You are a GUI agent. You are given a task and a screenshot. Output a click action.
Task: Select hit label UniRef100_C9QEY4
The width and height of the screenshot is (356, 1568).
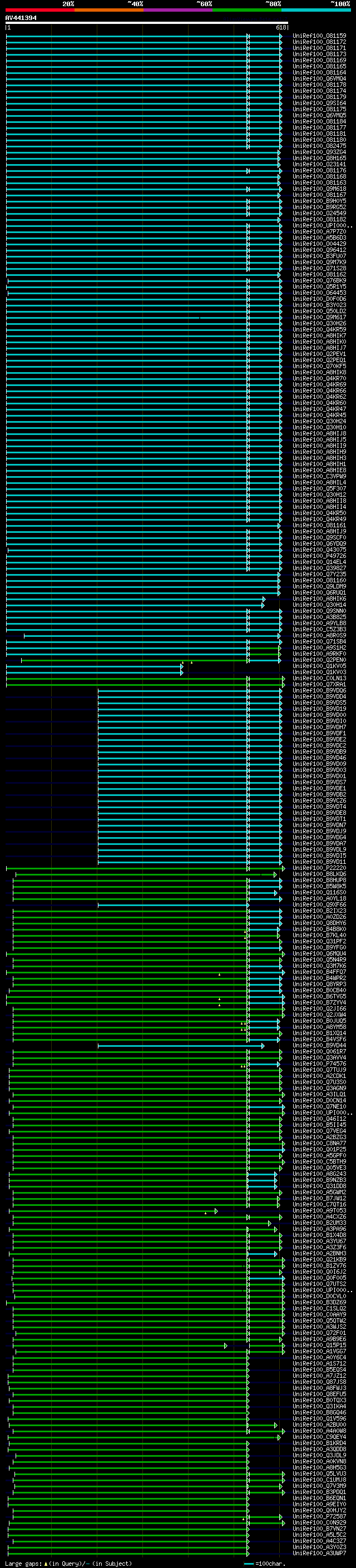tap(319, 1437)
